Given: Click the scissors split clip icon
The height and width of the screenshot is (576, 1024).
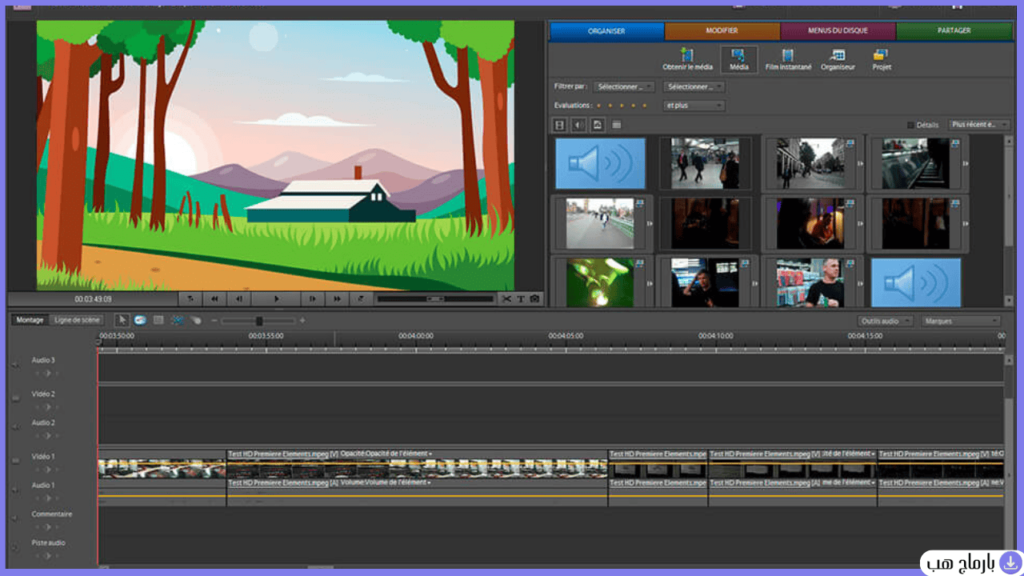Looking at the screenshot, I should [x=506, y=299].
